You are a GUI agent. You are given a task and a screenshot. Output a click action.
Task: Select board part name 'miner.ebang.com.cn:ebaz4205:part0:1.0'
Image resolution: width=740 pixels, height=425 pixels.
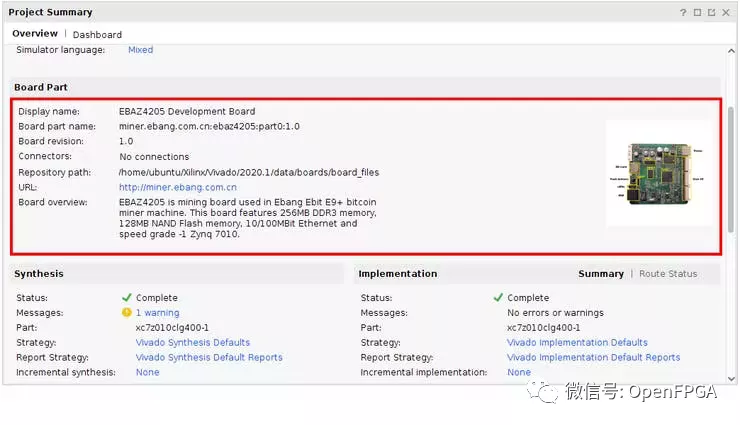pyautogui.click(x=209, y=126)
